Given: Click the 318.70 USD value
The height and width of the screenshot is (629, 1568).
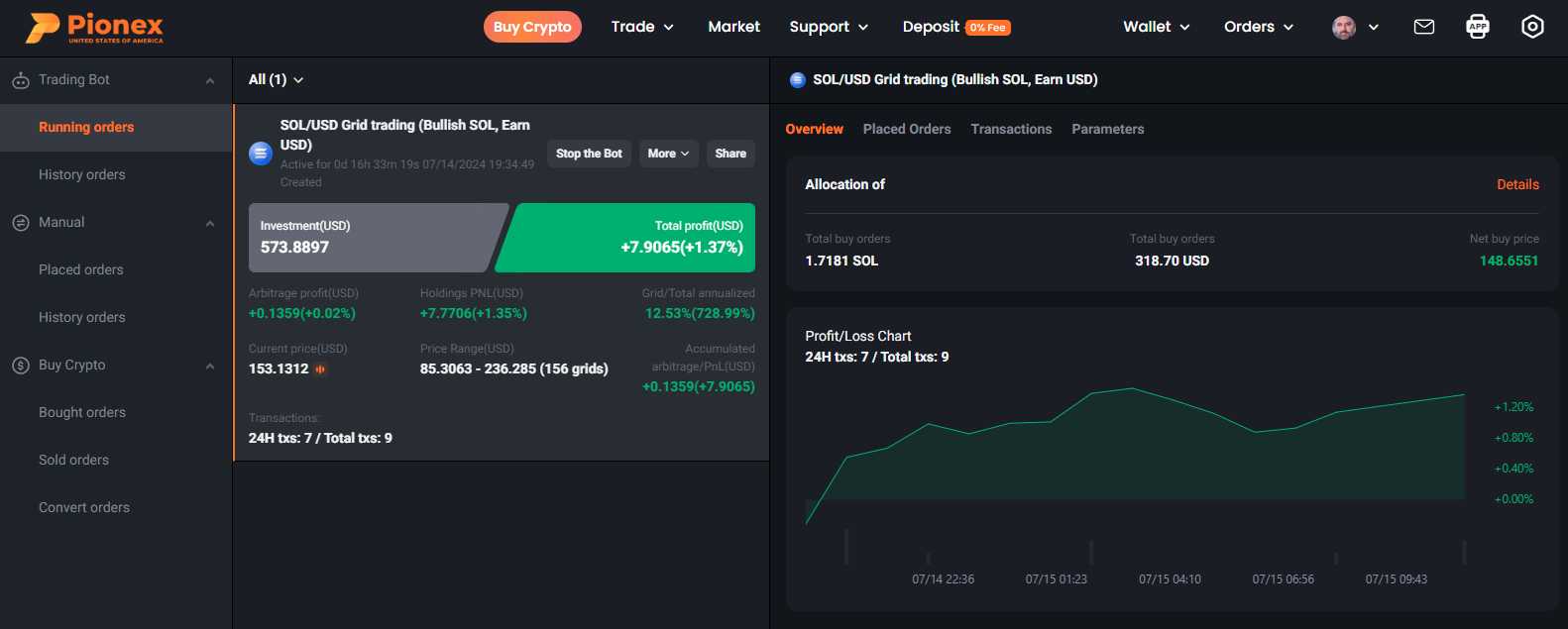Looking at the screenshot, I should [x=1172, y=262].
